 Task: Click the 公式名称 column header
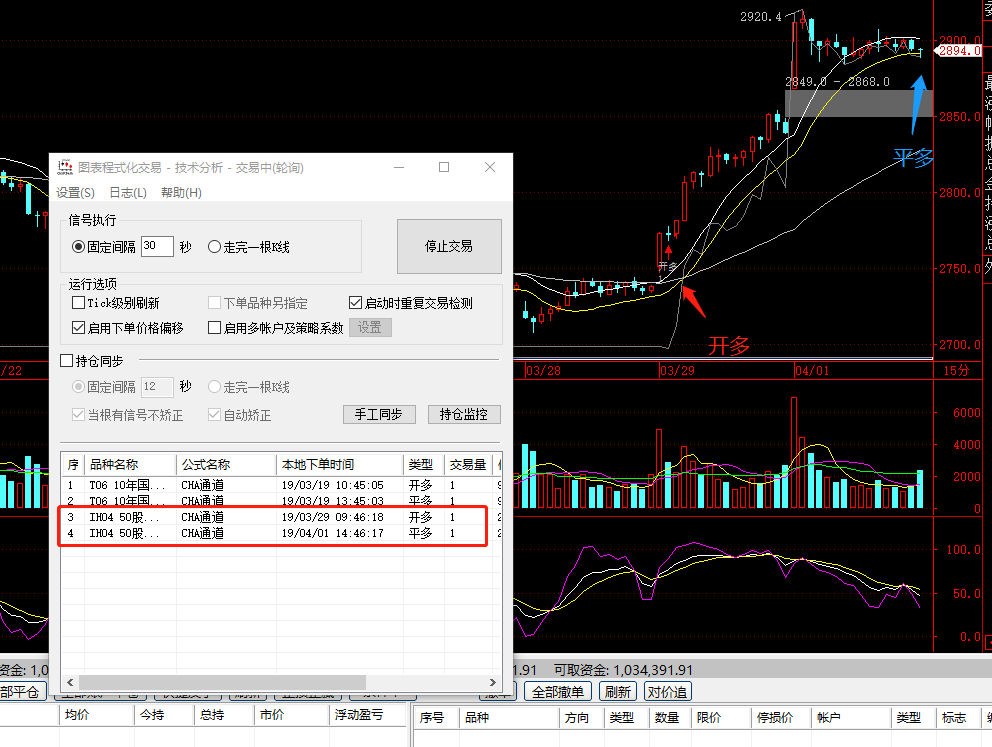coord(226,465)
